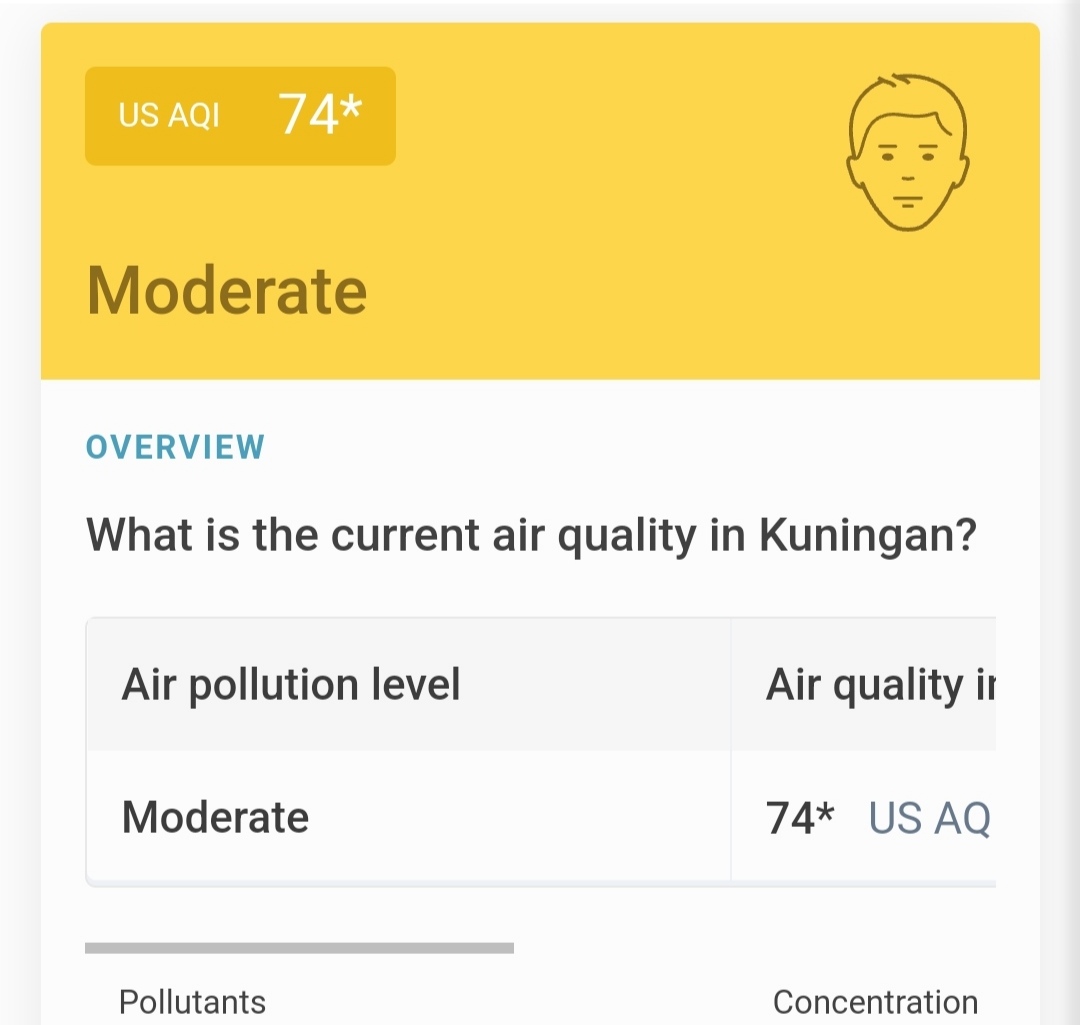Click the US AQI 74* badge
The image size is (1080, 1025).
240,116
